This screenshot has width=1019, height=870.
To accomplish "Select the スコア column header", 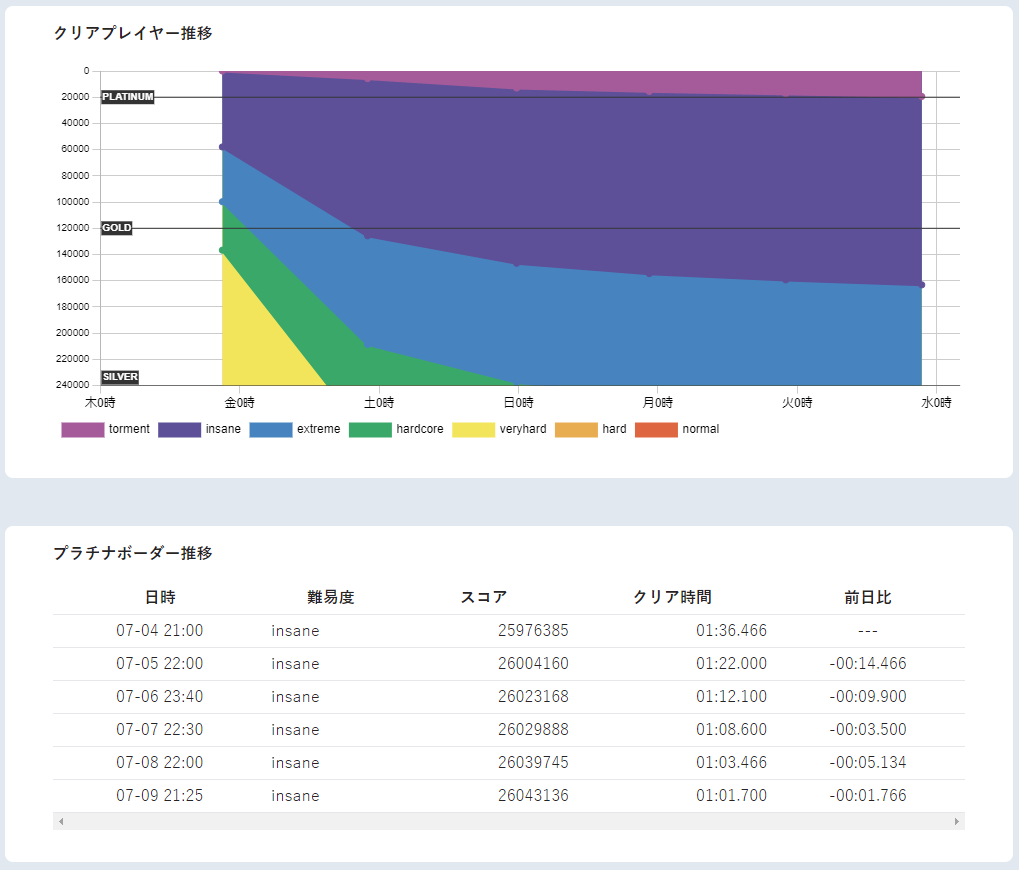I will [483, 598].
